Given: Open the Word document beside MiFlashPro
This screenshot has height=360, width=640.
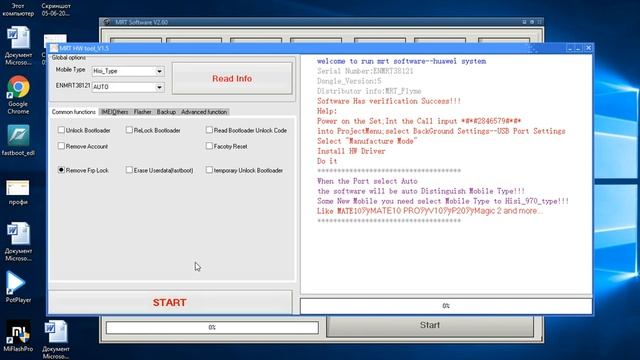Looking at the screenshot, I should [56, 339].
